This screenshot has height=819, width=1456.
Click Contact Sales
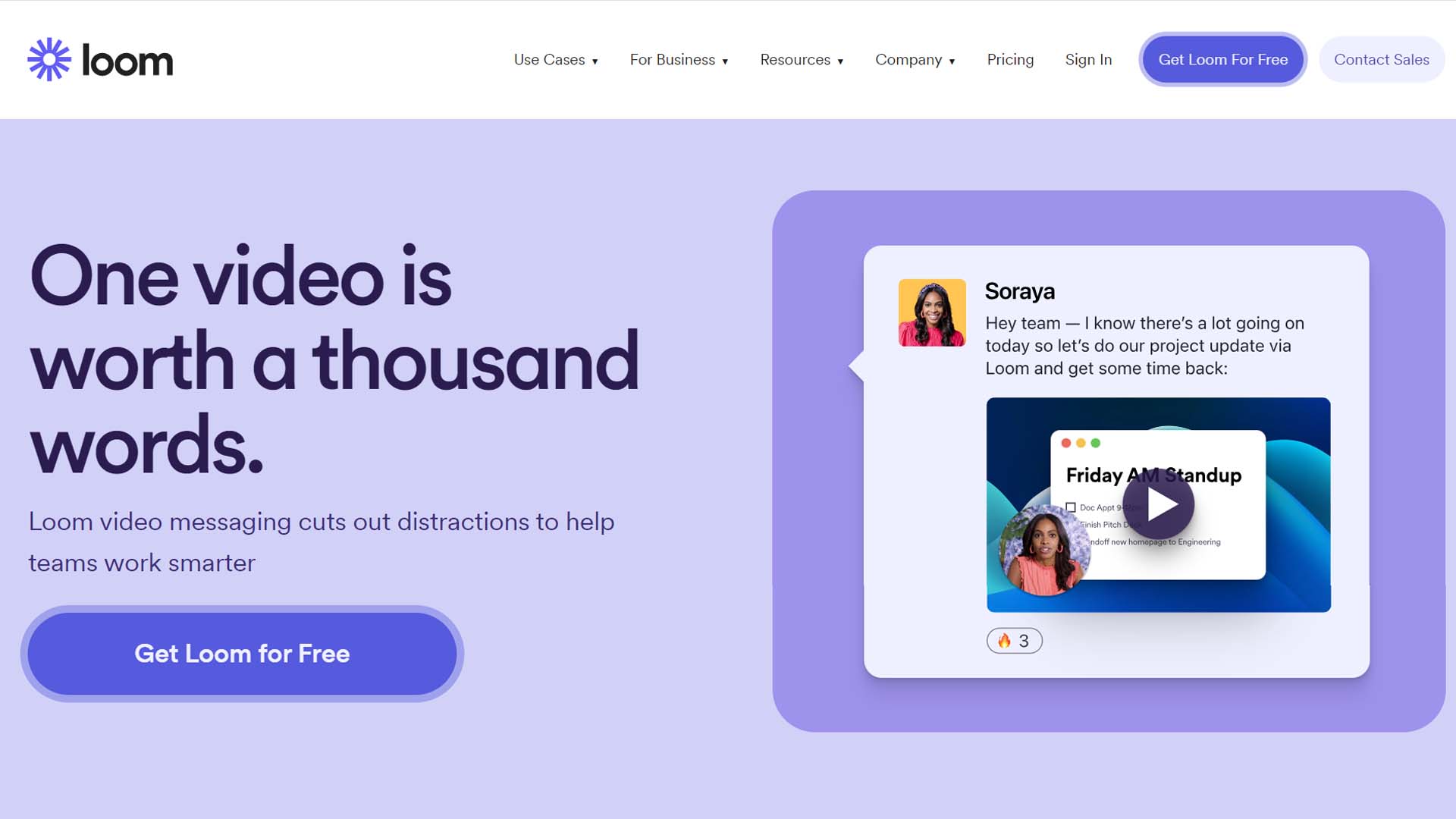pyautogui.click(x=1381, y=59)
